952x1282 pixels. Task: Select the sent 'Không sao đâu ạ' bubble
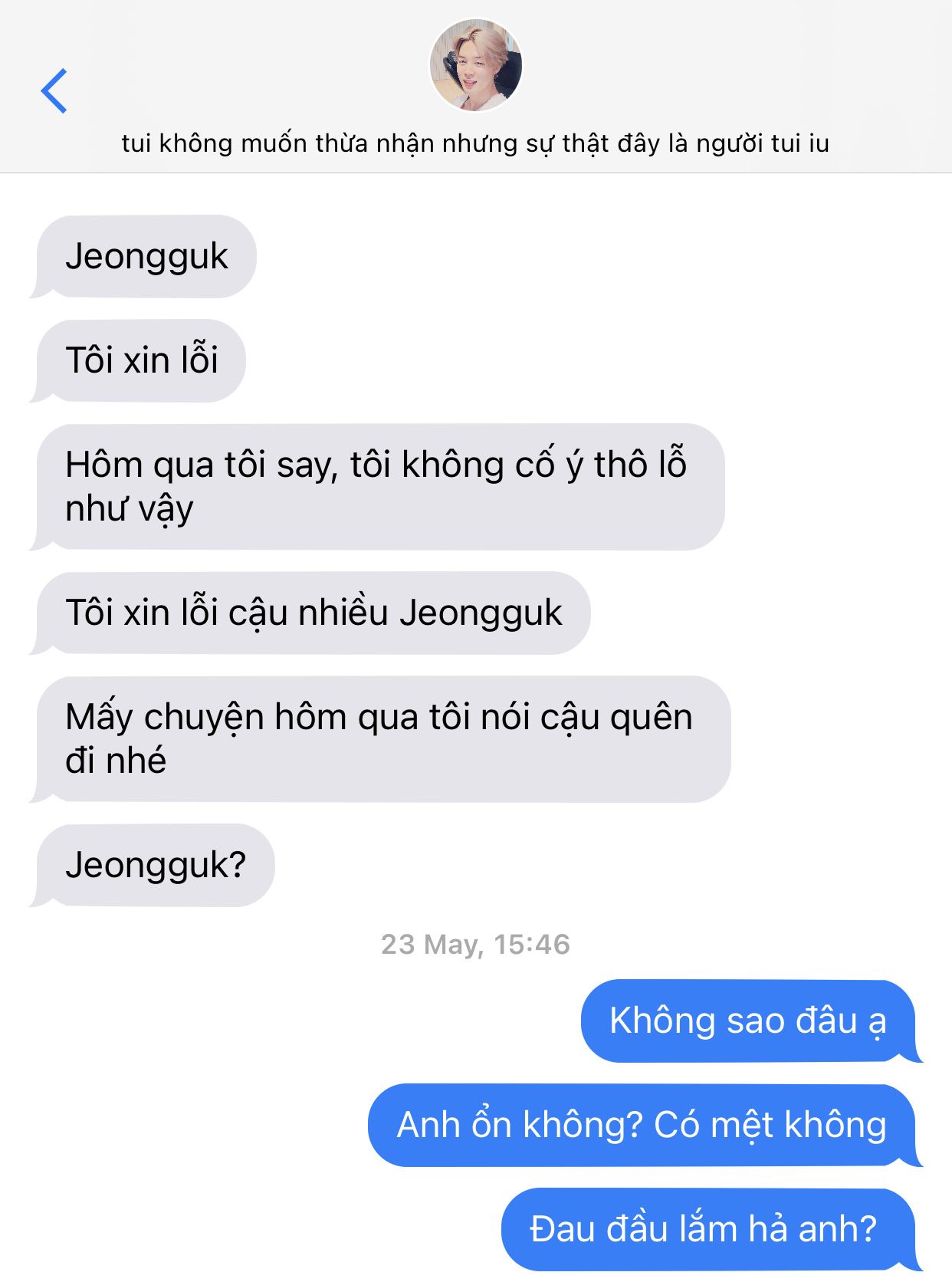(x=752, y=1021)
